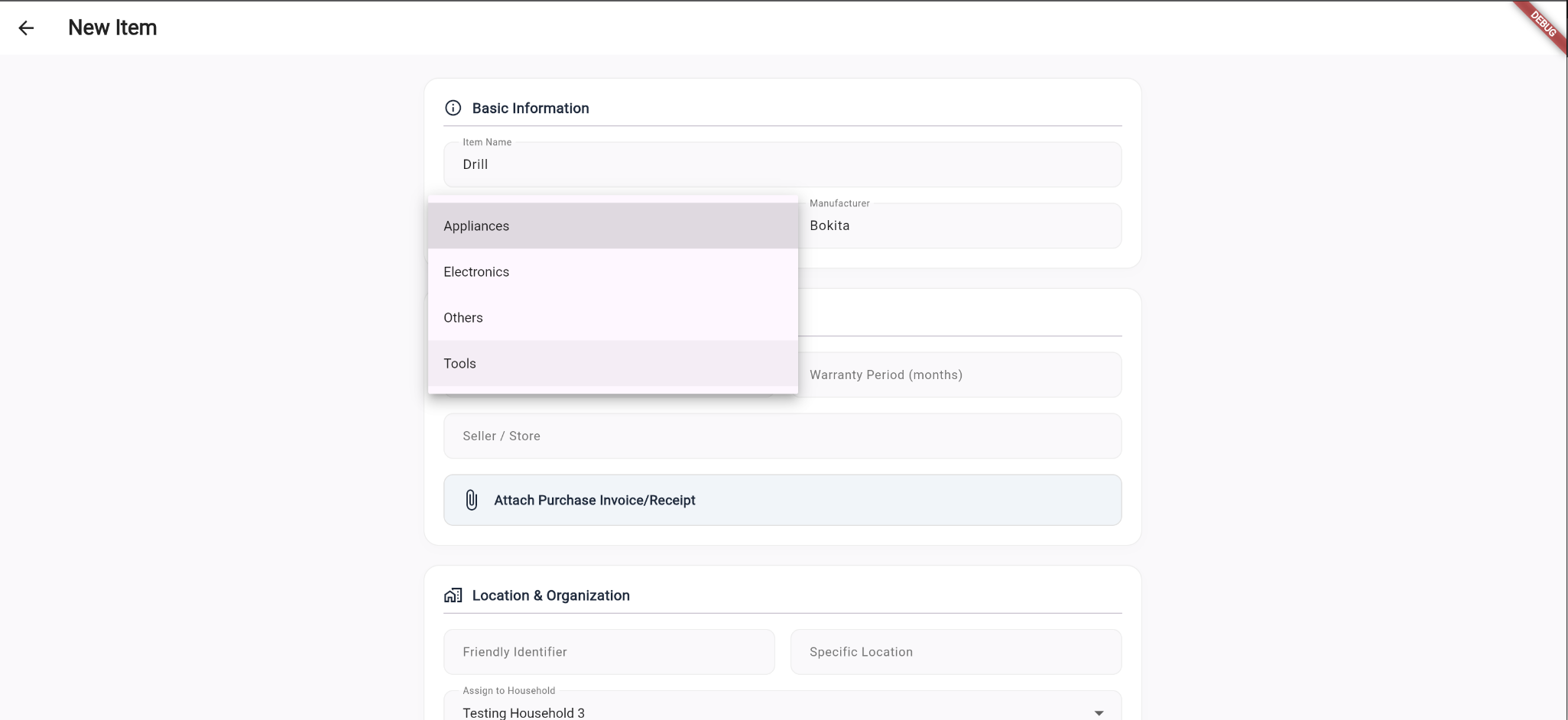
Task: Click the Specific Location input
Action: click(956, 652)
